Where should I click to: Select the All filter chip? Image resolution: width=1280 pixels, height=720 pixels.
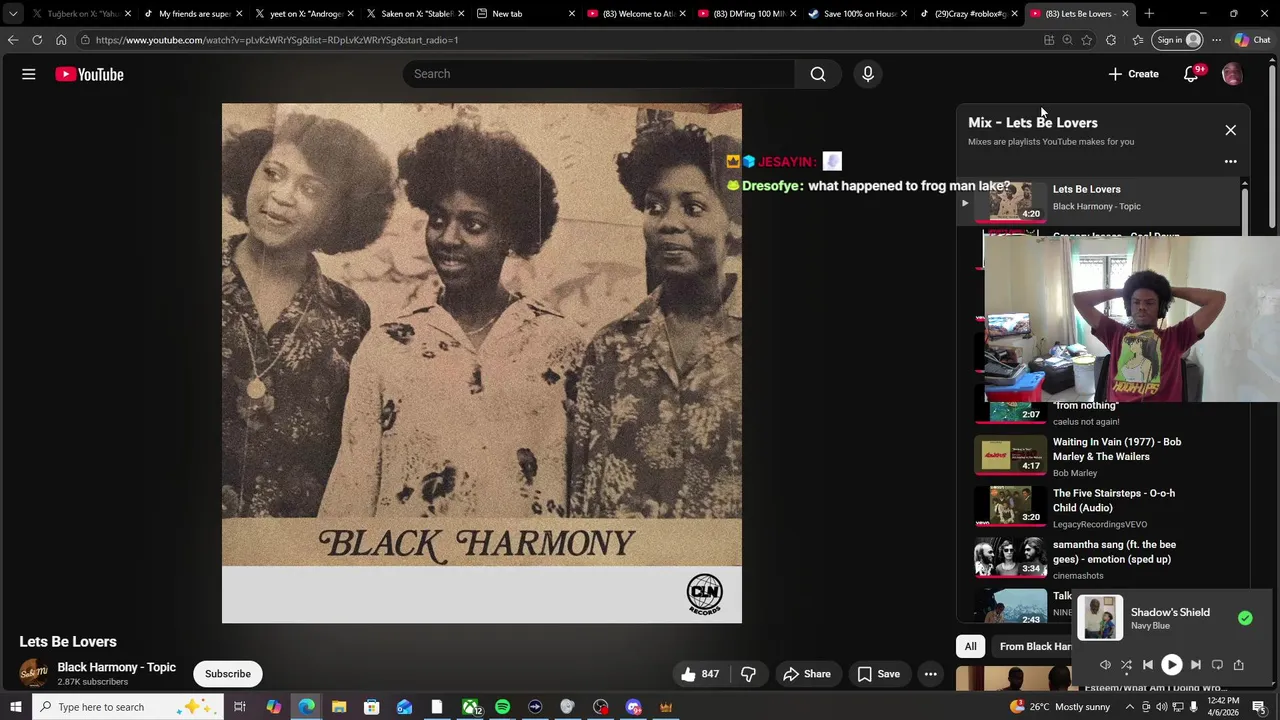pos(970,646)
